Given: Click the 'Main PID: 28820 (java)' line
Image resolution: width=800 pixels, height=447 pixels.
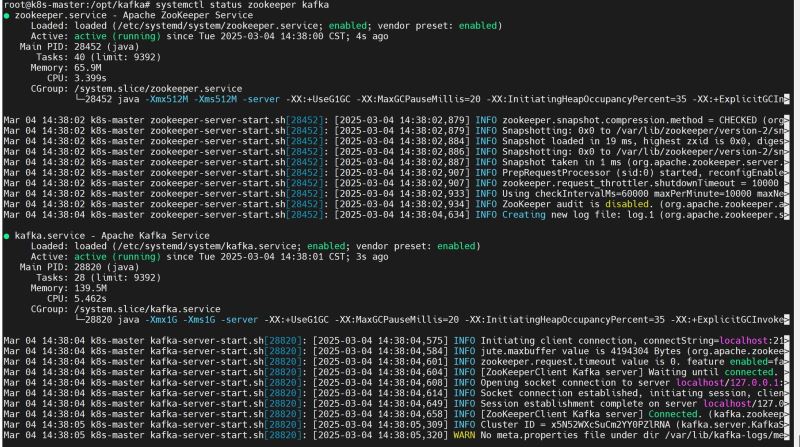Looking at the screenshot, I should click(x=79, y=267).
